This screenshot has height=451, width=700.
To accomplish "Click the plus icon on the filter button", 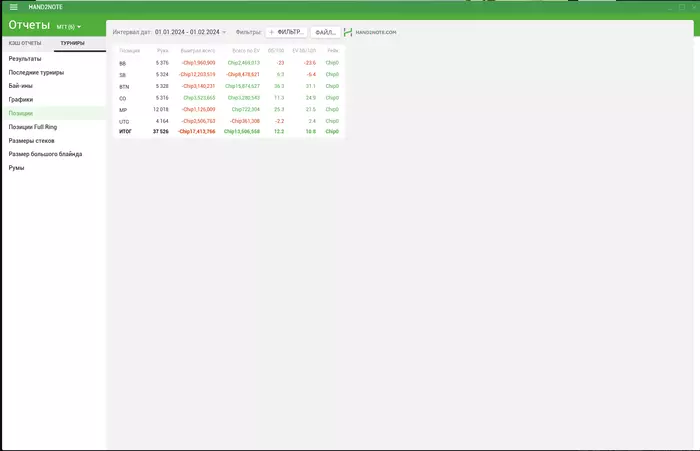I will coord(271,32).
